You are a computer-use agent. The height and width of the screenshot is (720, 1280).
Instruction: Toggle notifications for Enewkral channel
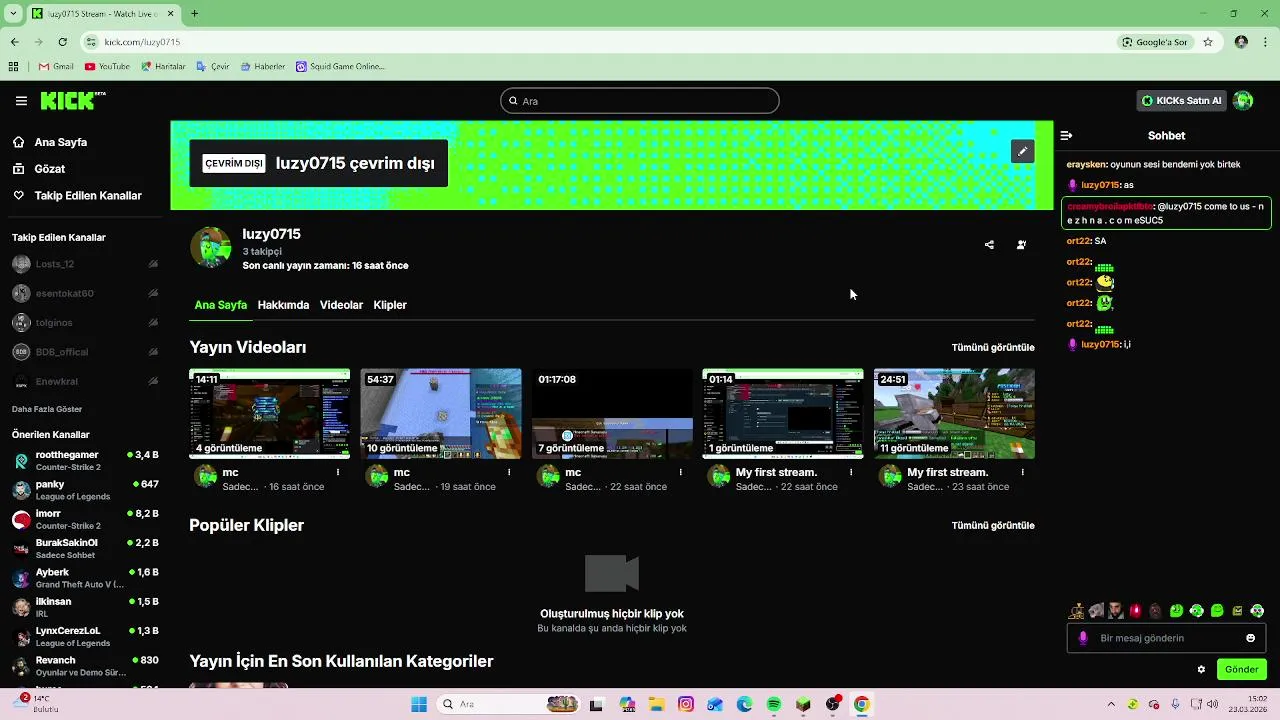tap(153, 381)
